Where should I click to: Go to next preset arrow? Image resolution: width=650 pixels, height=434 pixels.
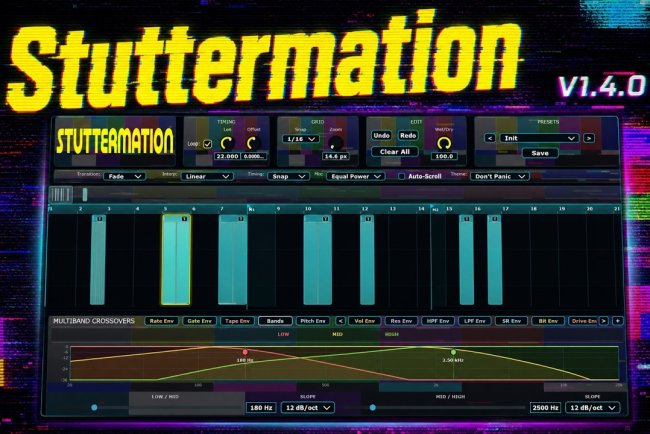point(588,138)
